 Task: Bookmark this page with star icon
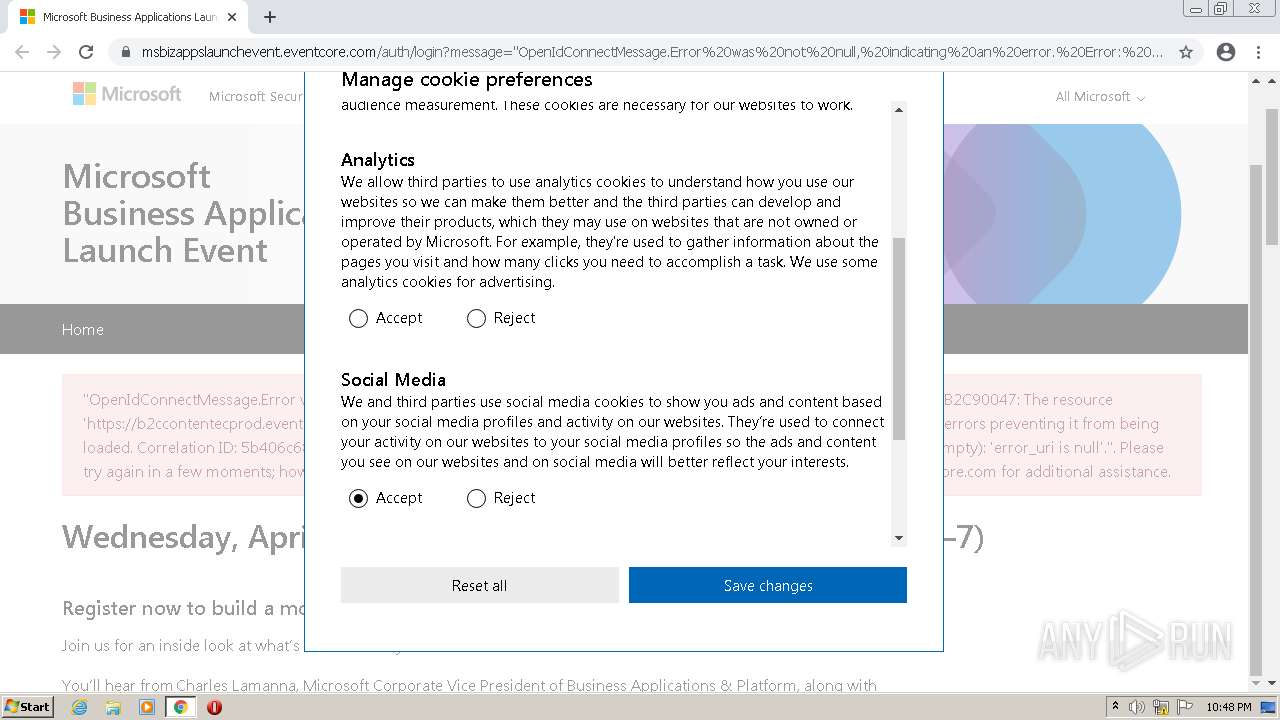click(1185, 52)
